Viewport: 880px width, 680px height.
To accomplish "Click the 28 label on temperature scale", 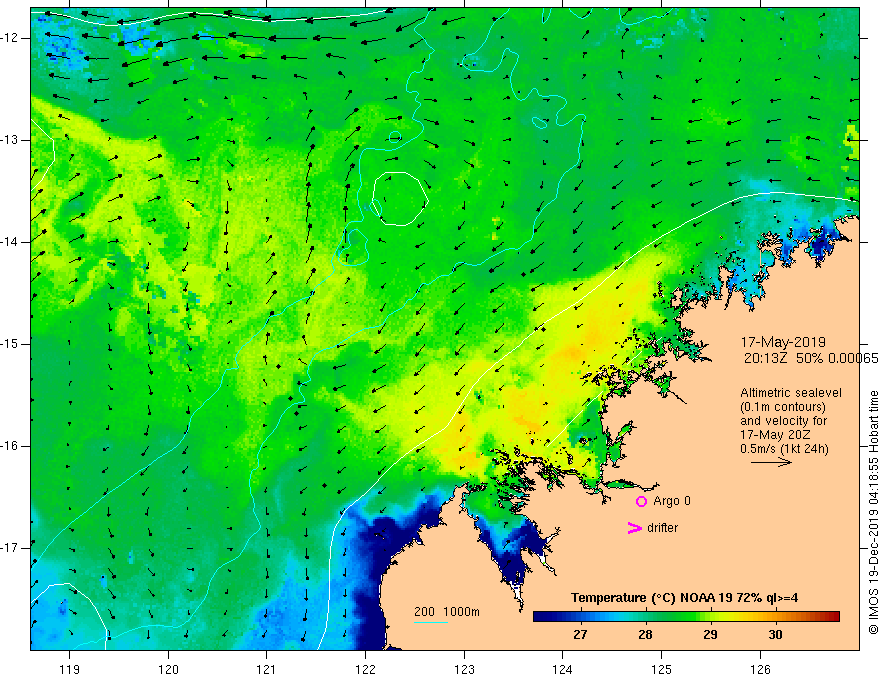I will [x=645, y=635].
